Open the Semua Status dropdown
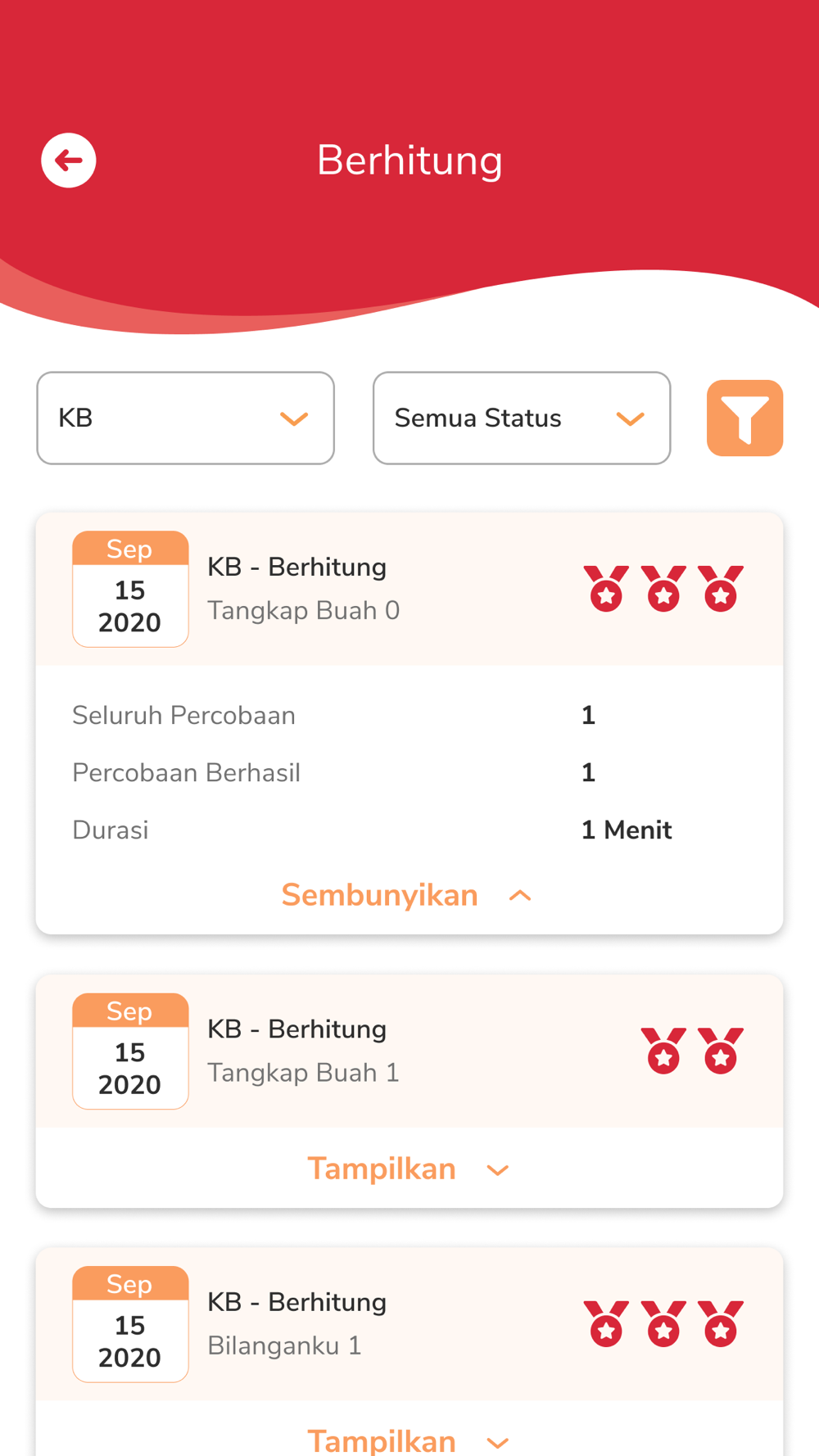This screenshot has width=819, height=1456. point(522,418)
